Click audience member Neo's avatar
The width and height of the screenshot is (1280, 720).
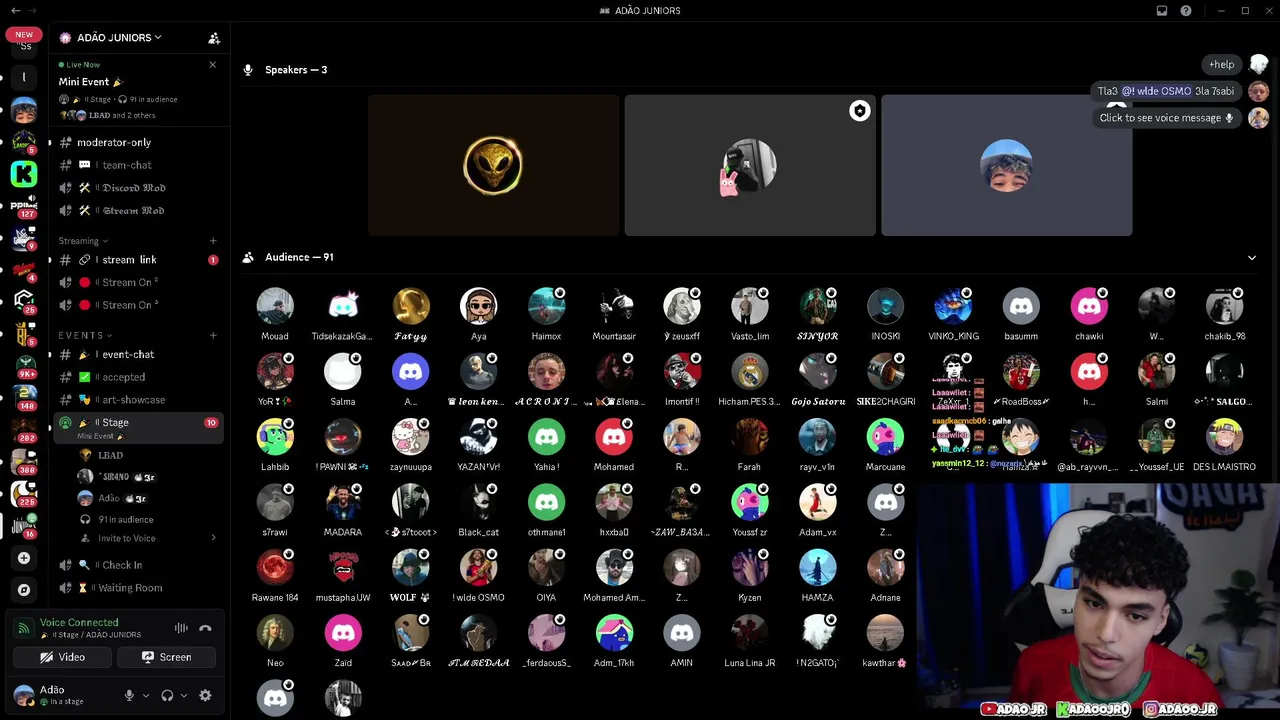[x=275, y=633]
